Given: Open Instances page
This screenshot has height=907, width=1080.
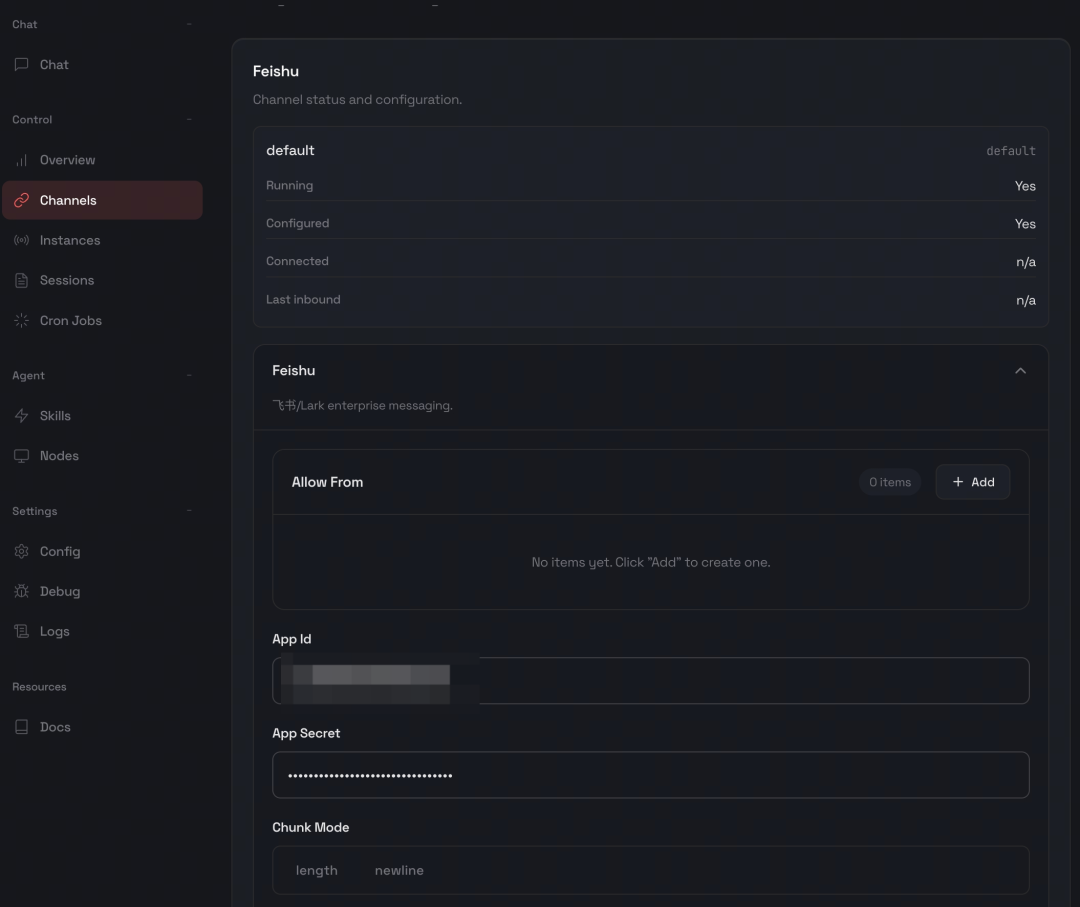Looking at the screenshot, I should (102, 240).
